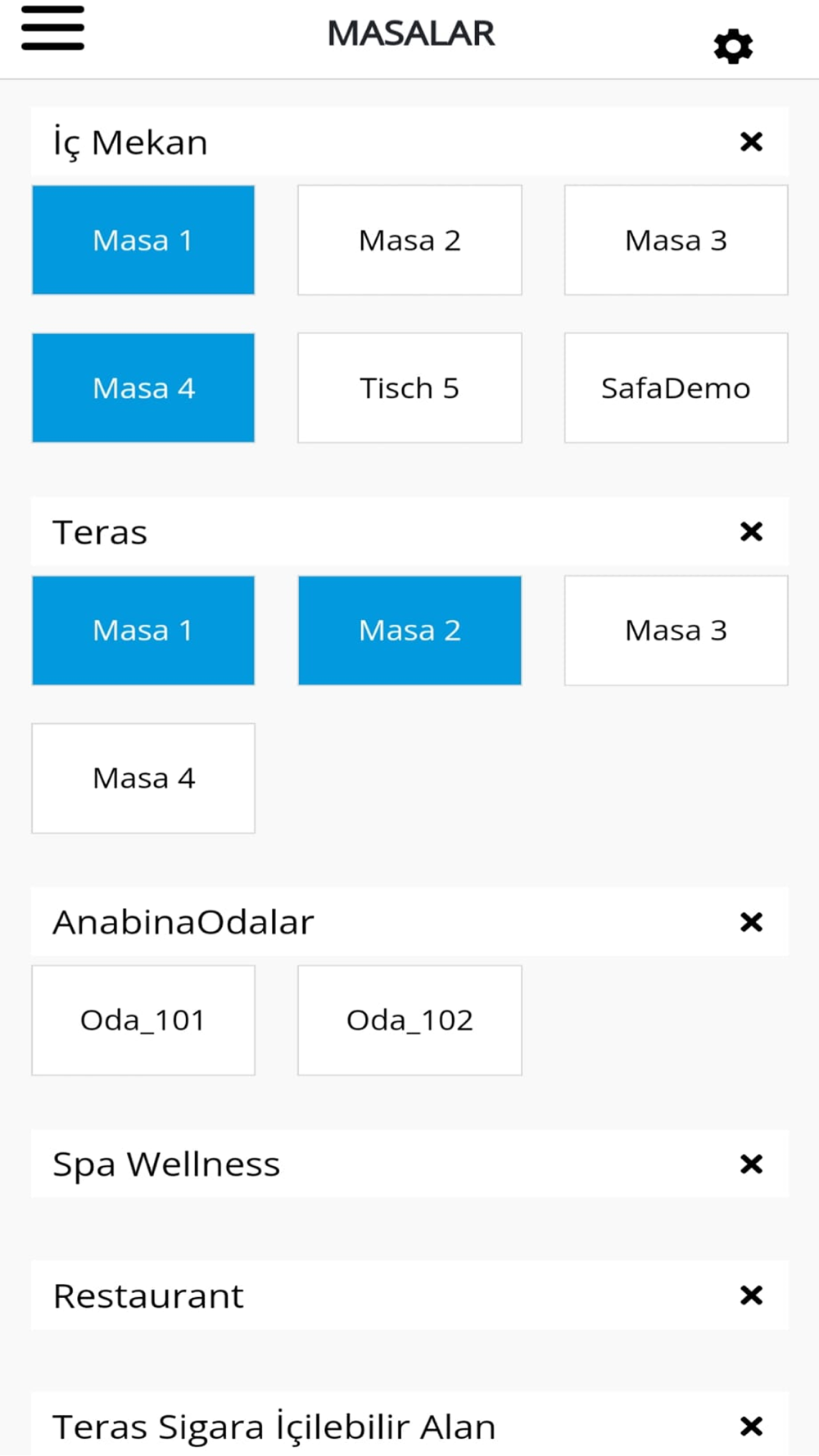The height and width of the screenshot is (1456, 819).
Task: Open the SafaDemo table
Action: coord(676,387)
